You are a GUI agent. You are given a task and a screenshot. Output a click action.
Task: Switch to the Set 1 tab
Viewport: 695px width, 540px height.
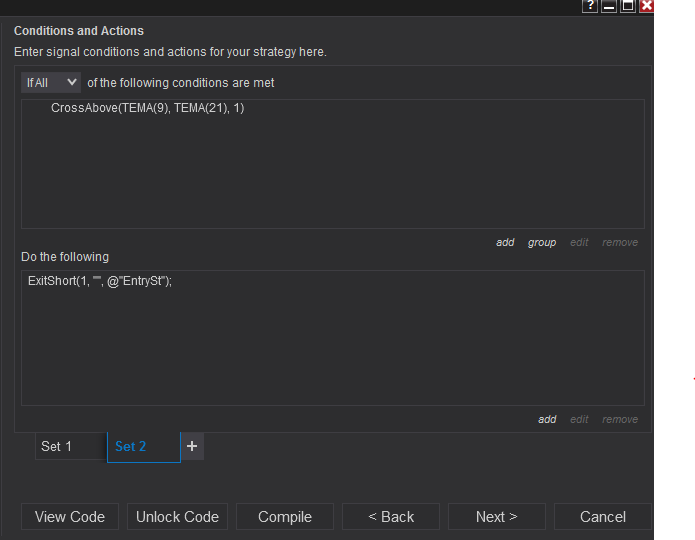tap(68, 446)
